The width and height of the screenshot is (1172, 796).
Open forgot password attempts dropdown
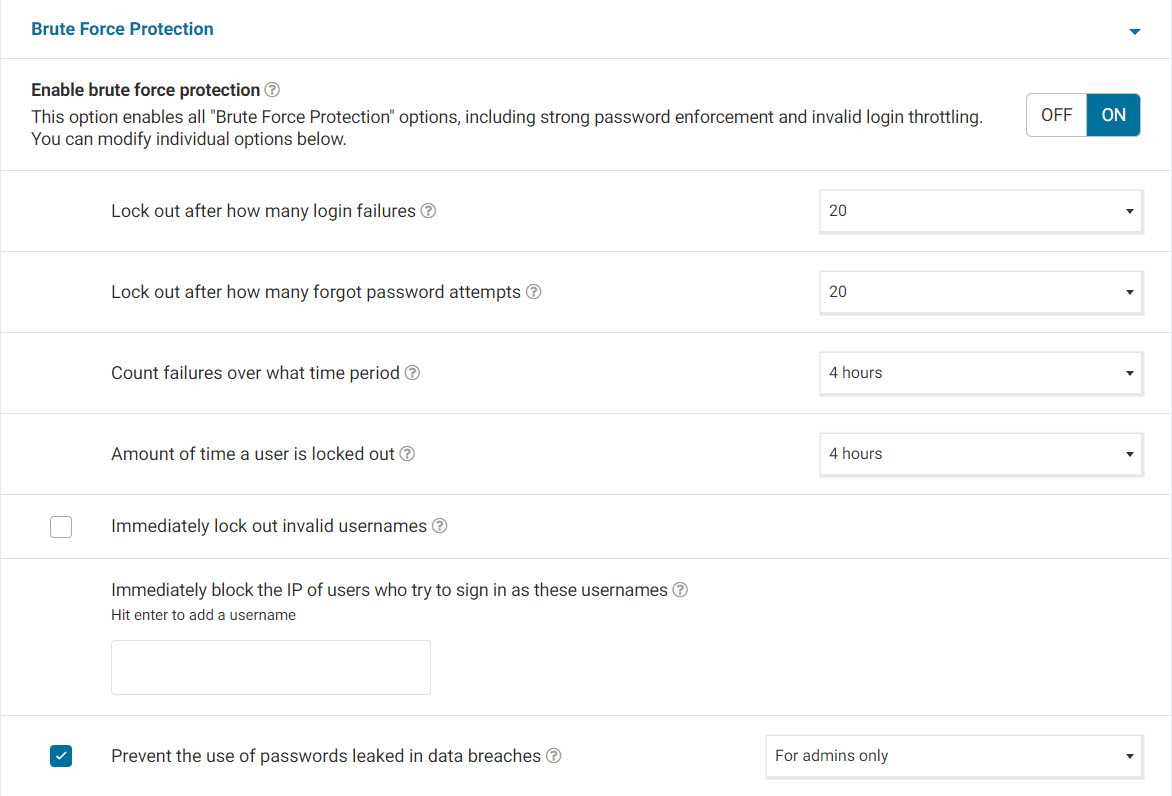tap(980, 292)
